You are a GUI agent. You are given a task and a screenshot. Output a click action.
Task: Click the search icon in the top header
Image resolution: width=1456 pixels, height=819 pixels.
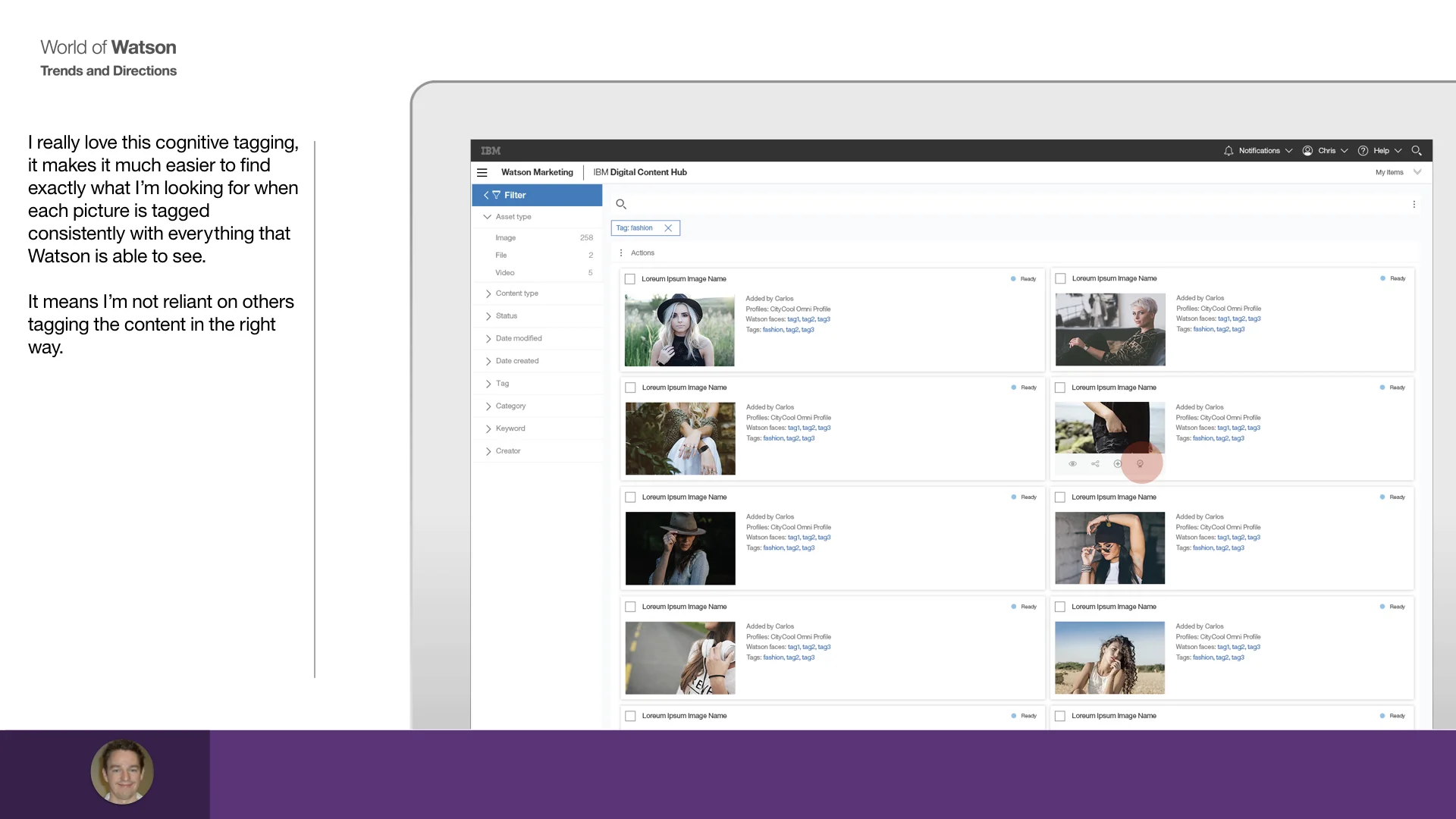pyautogui.click(x=1417, y=151)
